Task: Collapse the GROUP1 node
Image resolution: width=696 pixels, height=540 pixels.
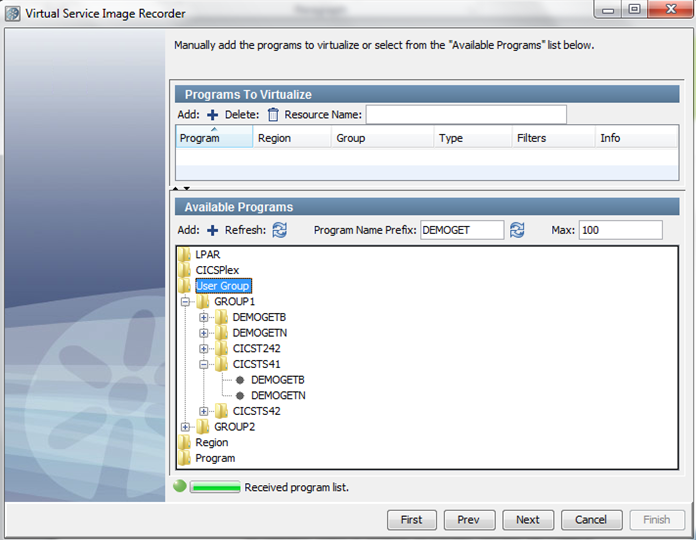Action: [185, 302]
